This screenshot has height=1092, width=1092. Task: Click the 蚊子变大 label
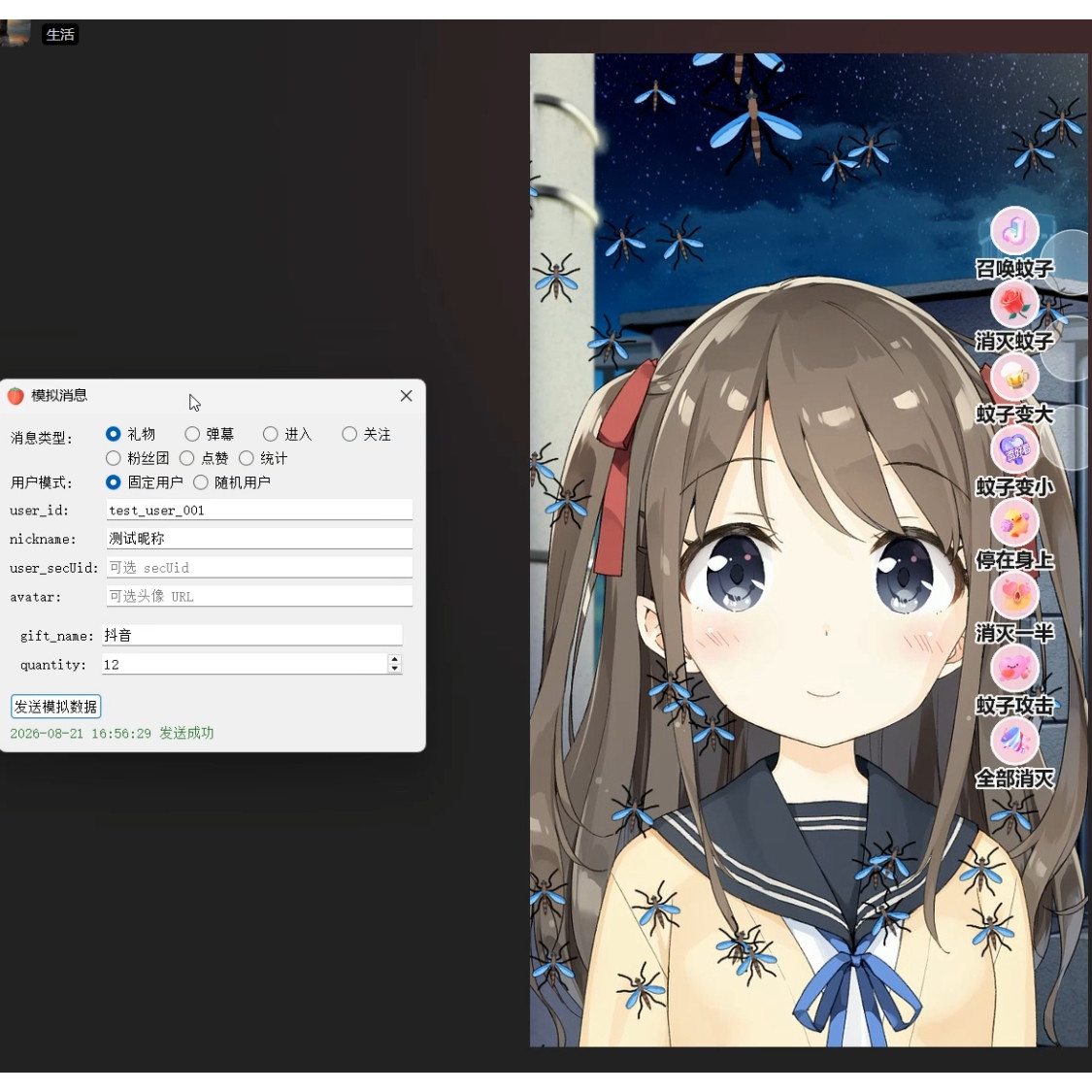[x=1014, y=414]
